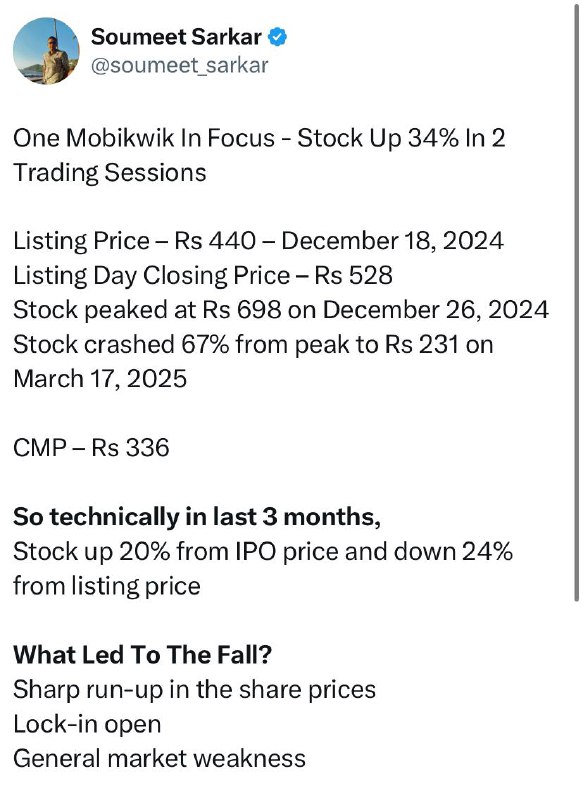Click the 'CMP – Rs 336' line
Screen dimensions: 583x800
(91, 448)
